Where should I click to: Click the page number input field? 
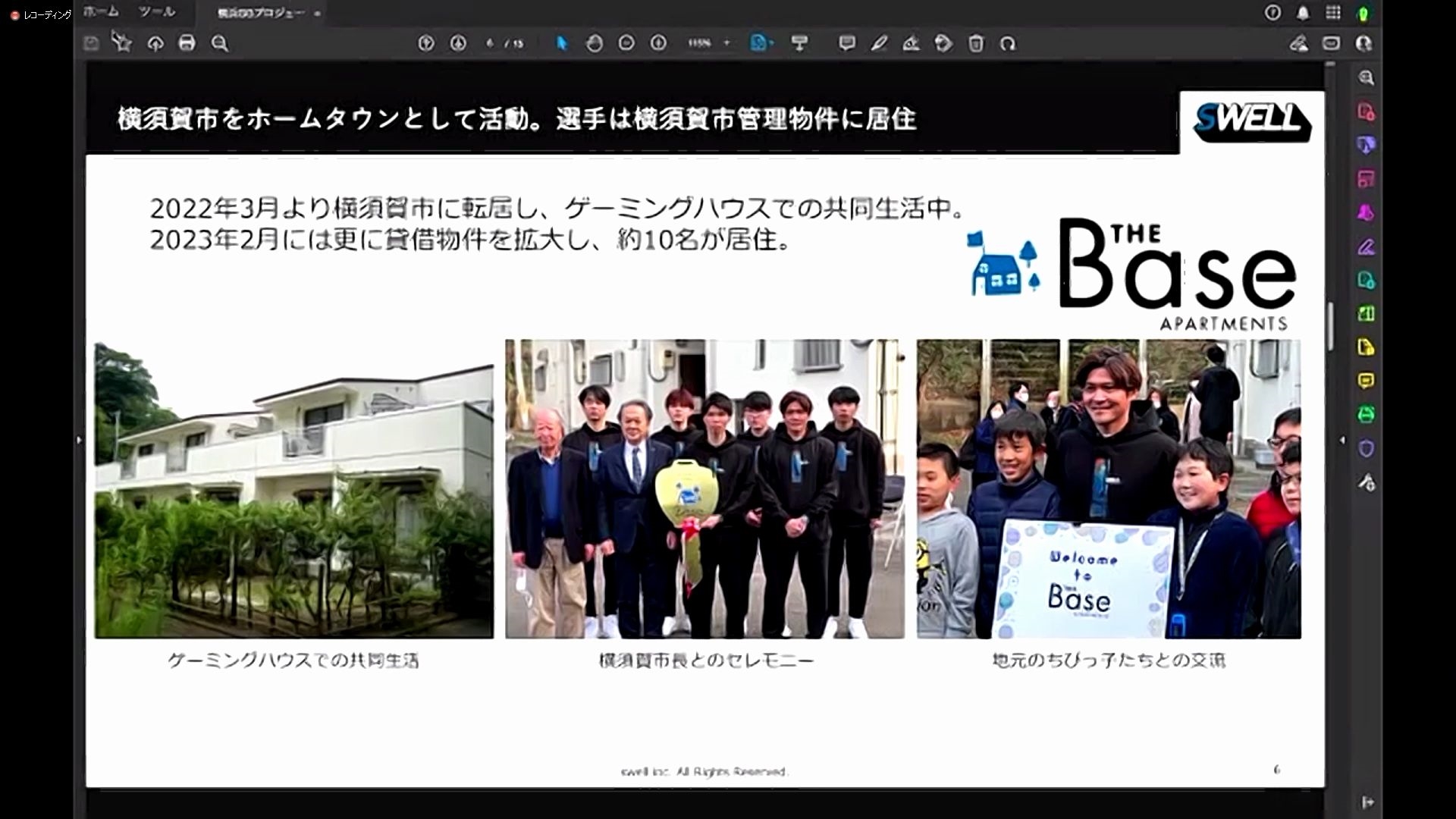pyautogui.click(x=491, y=43)
